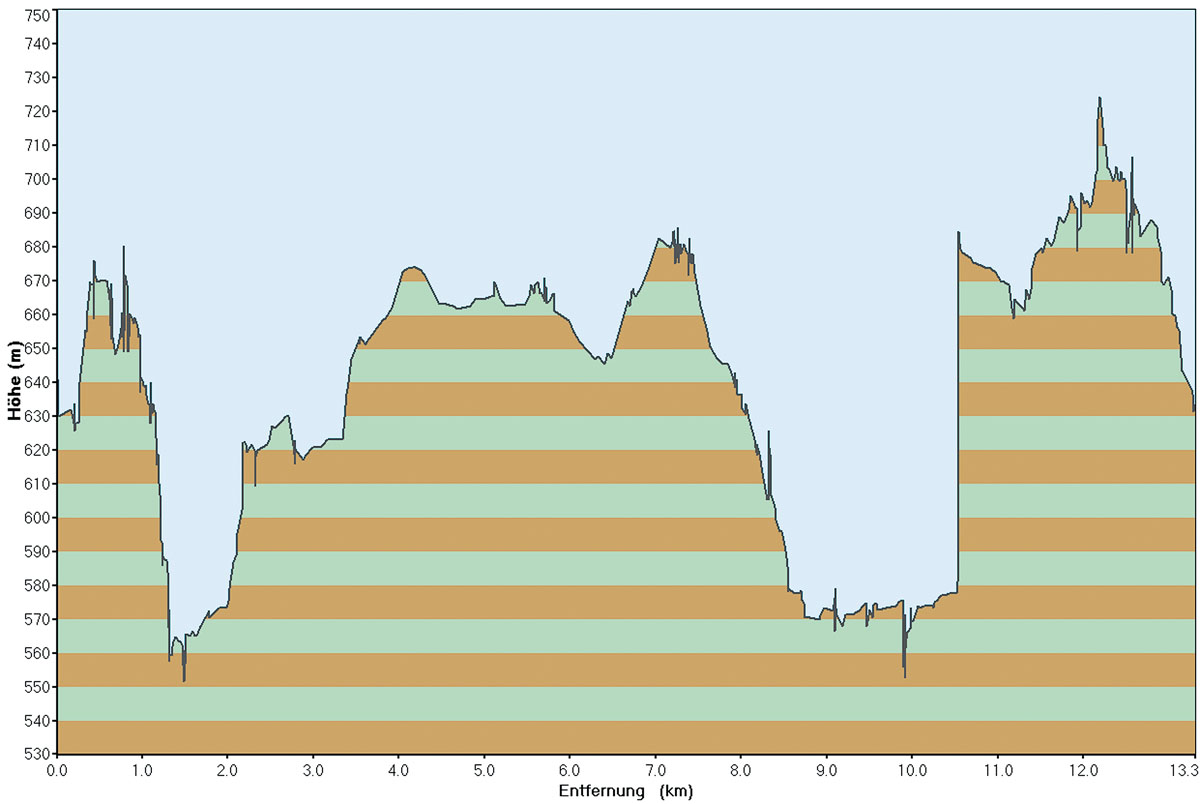Click the 530 label on the height axis

(34, 754)
